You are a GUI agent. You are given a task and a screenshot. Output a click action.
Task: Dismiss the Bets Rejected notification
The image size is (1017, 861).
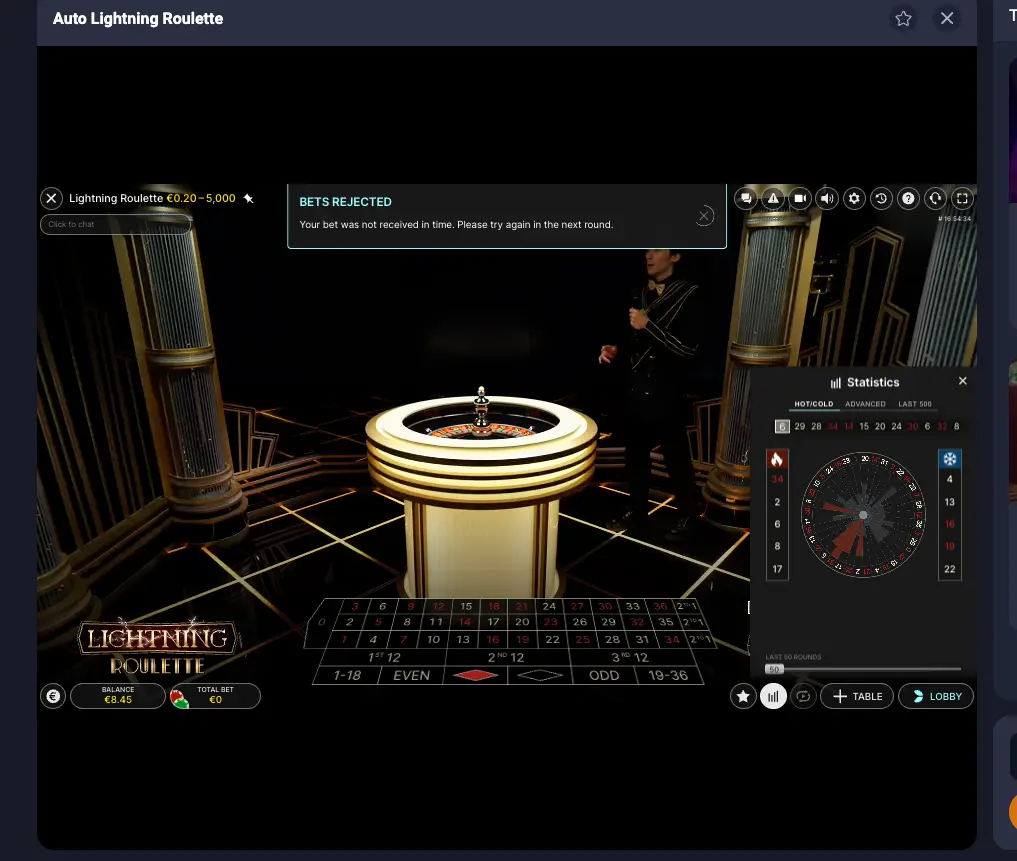(704, 215)
